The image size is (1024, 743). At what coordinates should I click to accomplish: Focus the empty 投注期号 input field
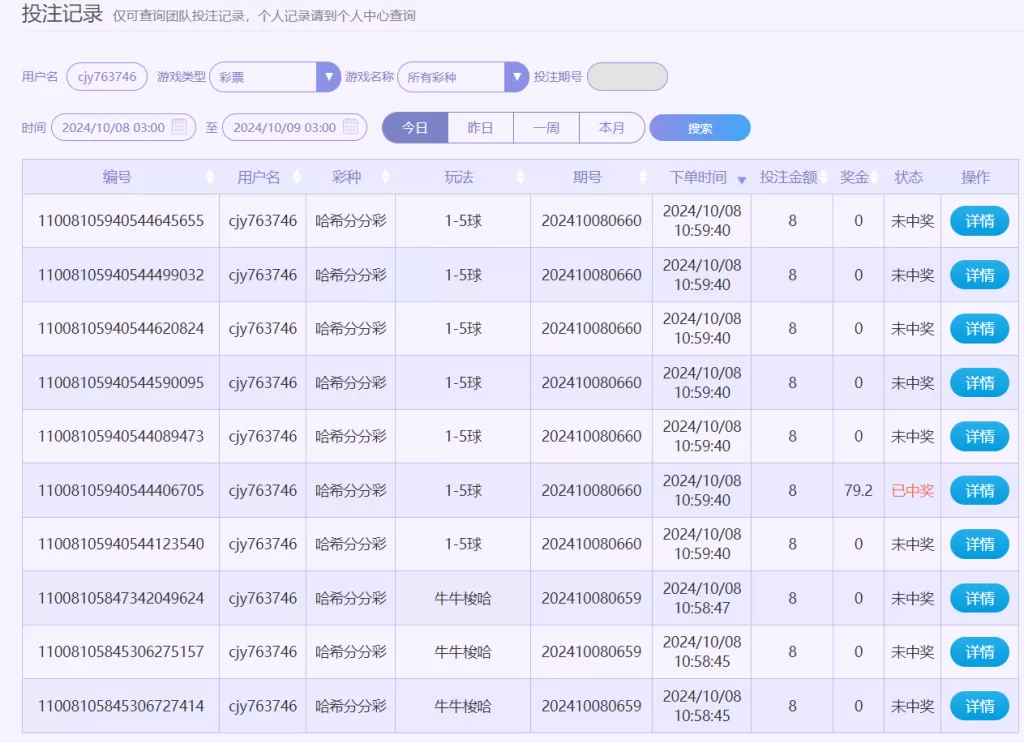pyautogui.click(x=627, y=77)
